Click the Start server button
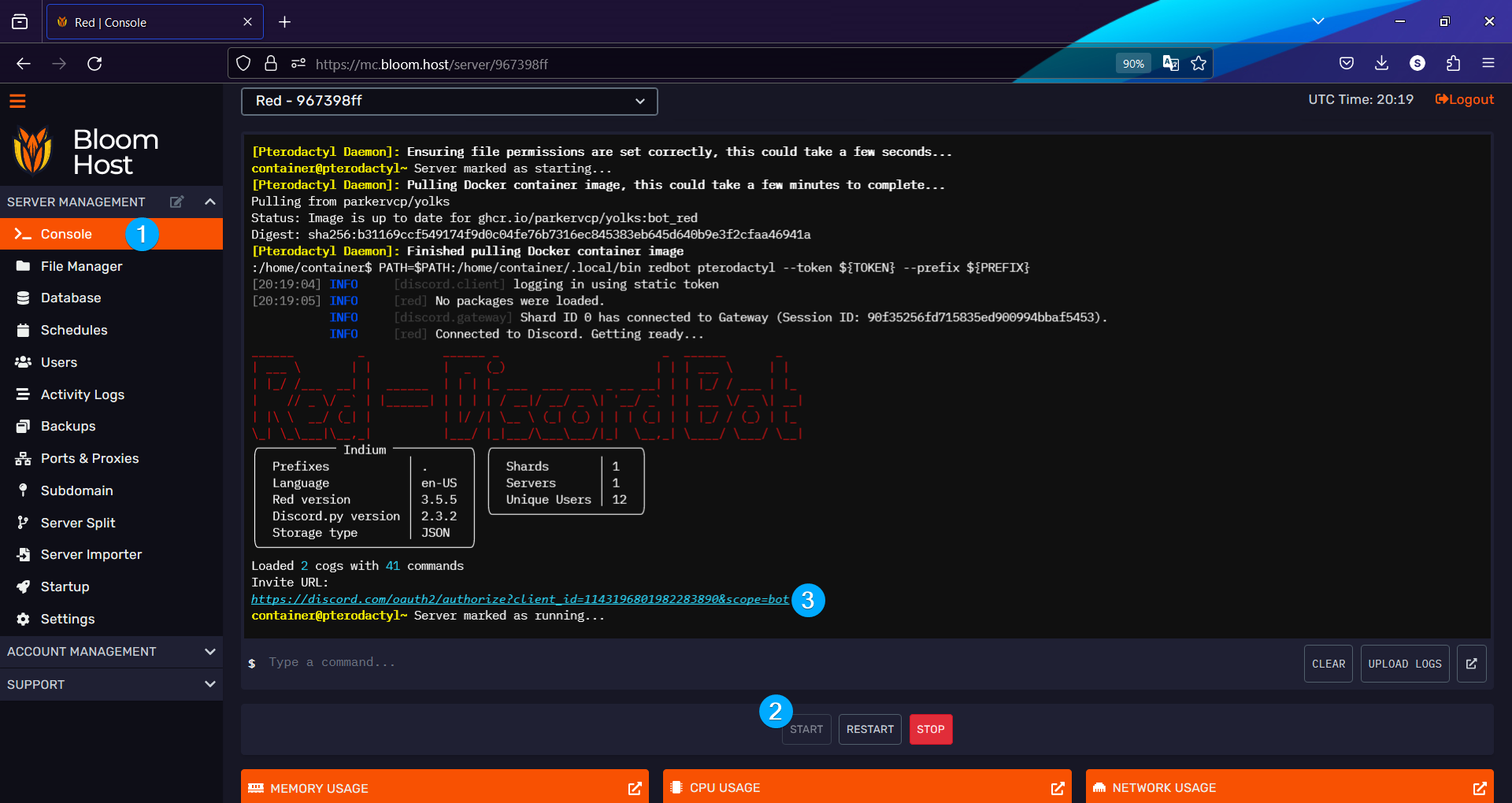 click(806, 729)
